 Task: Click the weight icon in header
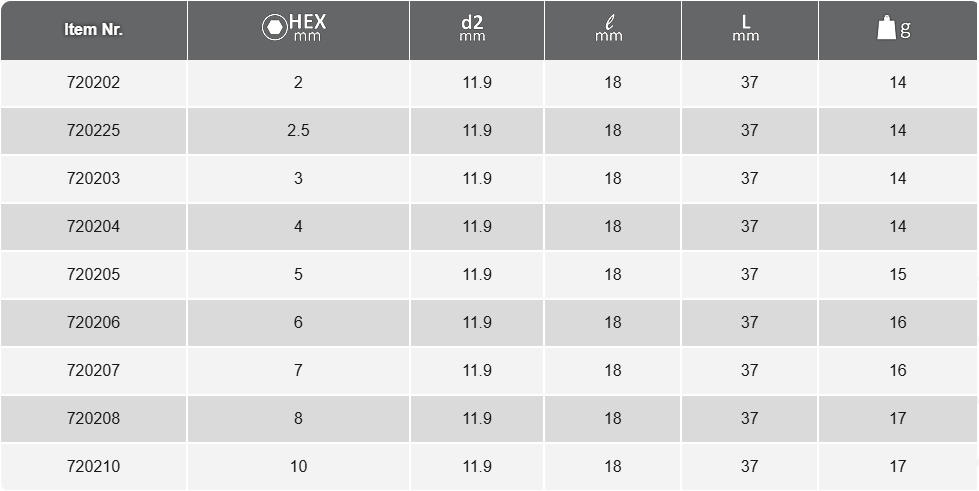tap(886, 29)
